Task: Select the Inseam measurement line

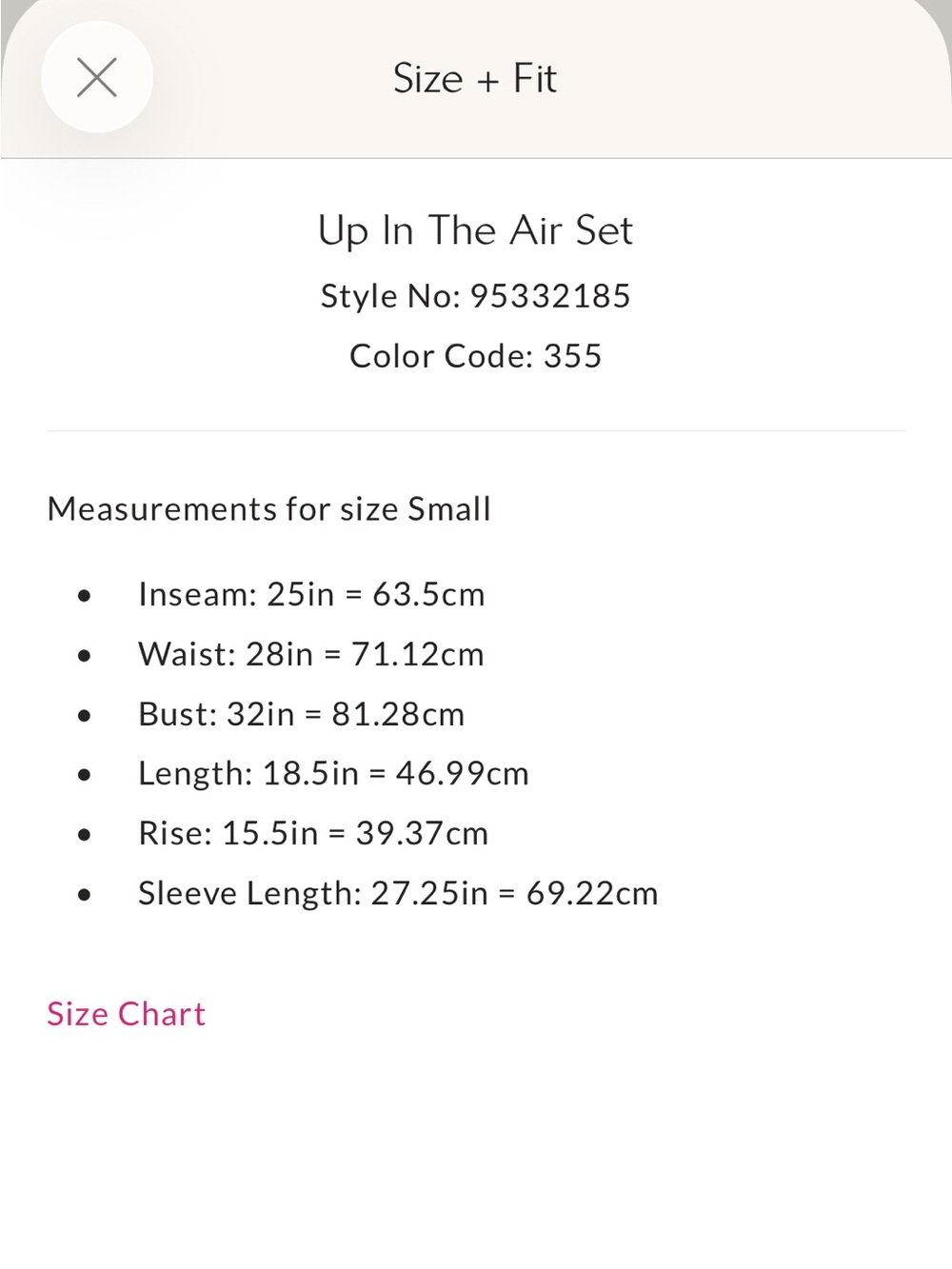Action: [x=311, y=594]
